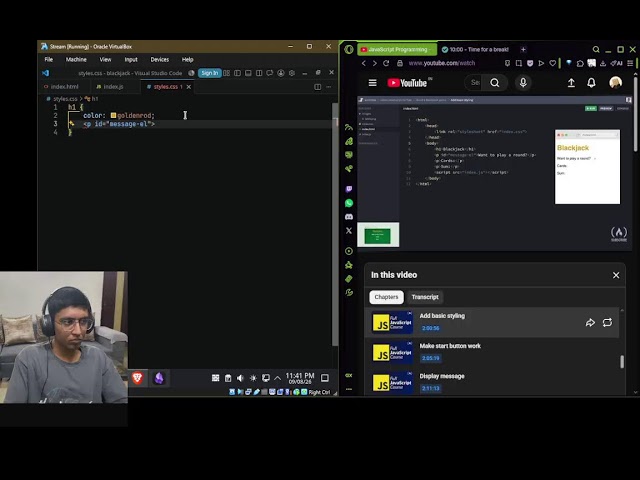Toggle the secondary sidebar in VS Code
This screenshot has height=480, width=640.
[259, 73]
